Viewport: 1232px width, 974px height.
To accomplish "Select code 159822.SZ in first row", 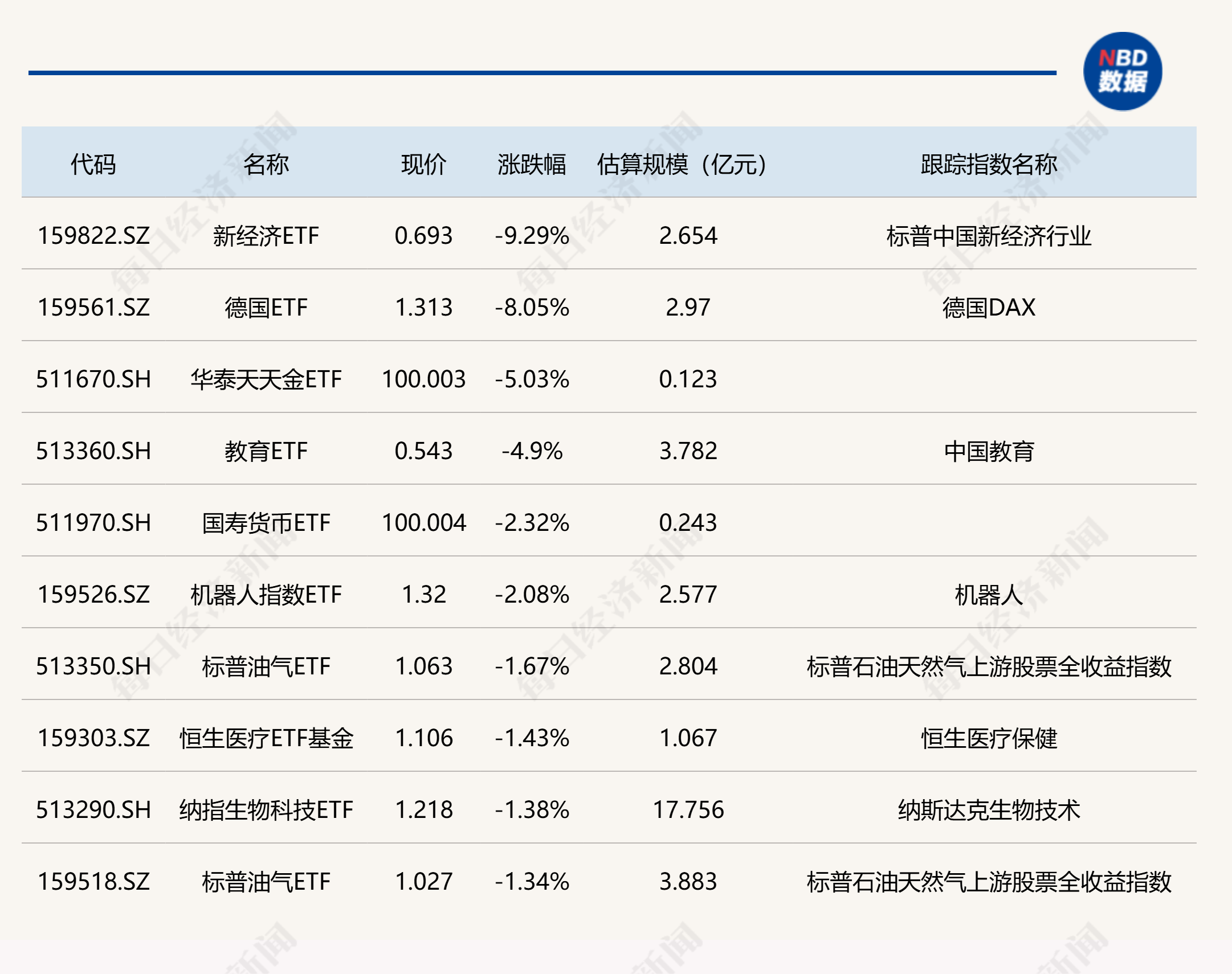I will click(x=93, y=235).
